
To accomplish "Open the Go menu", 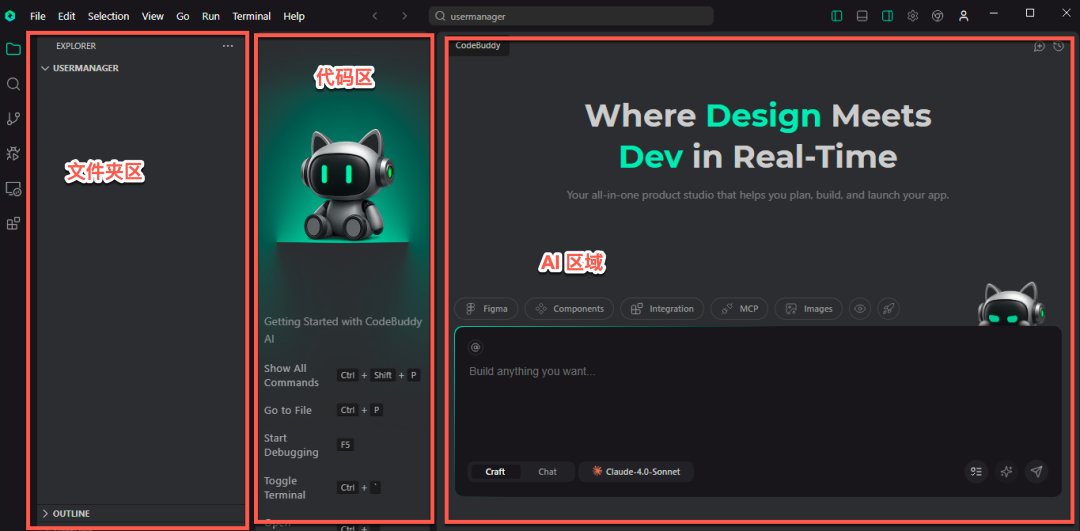I will (183, 16).
